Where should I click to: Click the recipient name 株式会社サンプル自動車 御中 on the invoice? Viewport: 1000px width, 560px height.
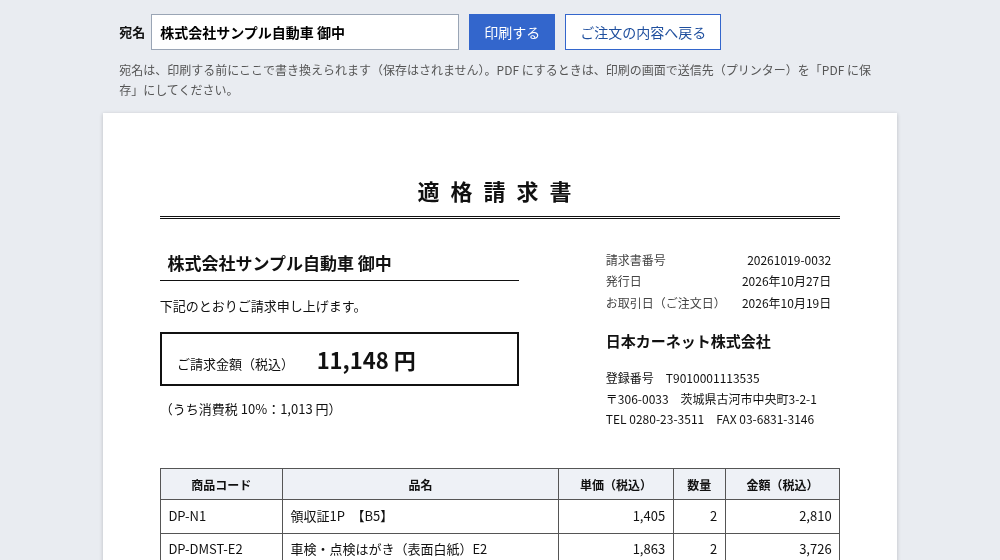(x=279, y=263)
